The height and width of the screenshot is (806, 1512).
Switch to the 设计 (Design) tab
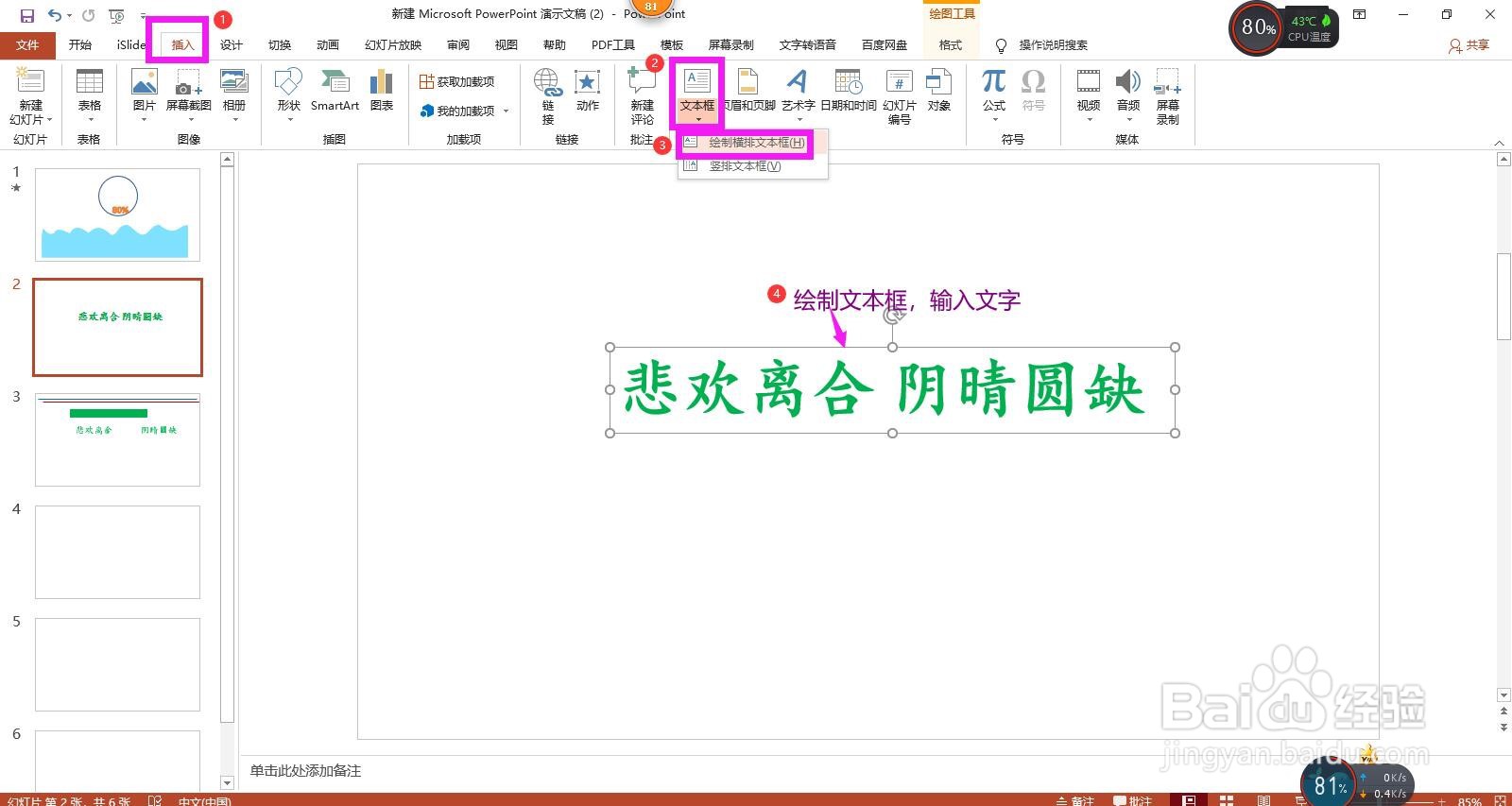(x=232, y=44)
